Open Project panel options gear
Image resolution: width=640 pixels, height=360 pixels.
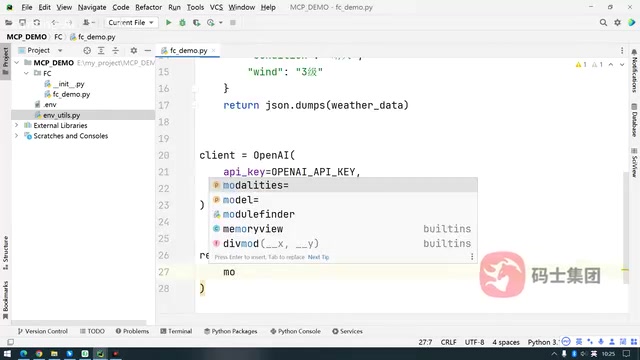pyautogui.click(x=133, y=51)
